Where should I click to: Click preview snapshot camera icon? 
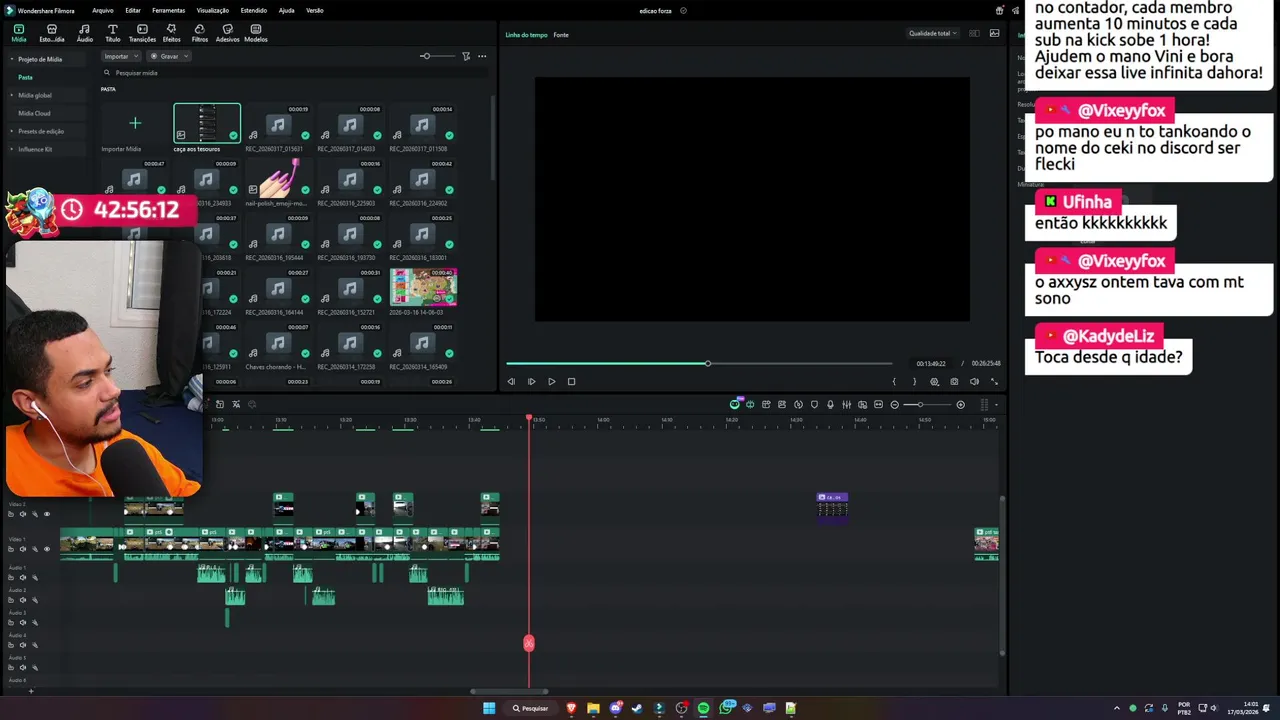point(954,381)
